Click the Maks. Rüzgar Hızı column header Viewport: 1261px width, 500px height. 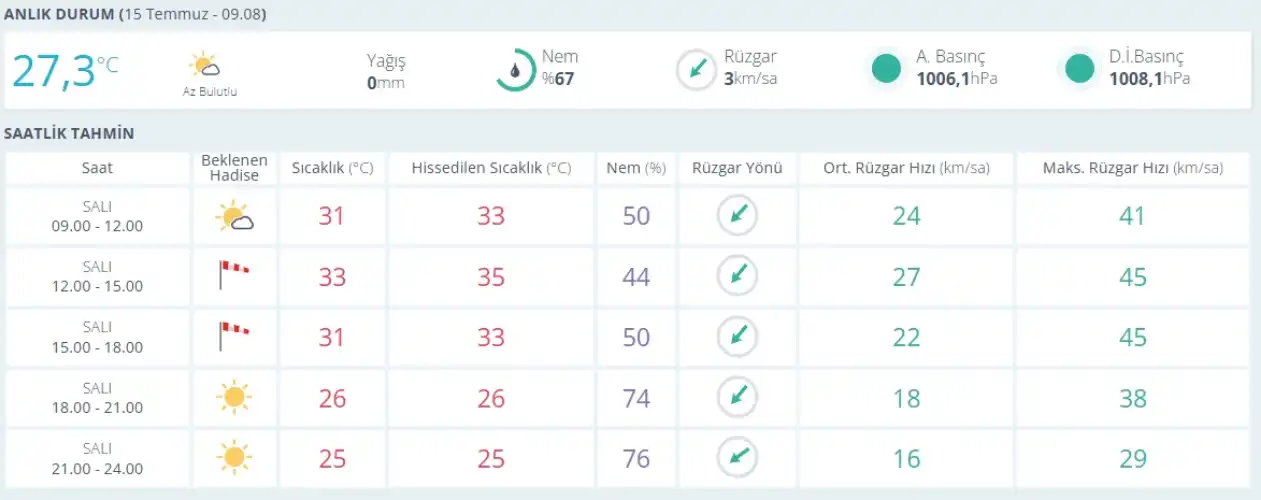1132,168
